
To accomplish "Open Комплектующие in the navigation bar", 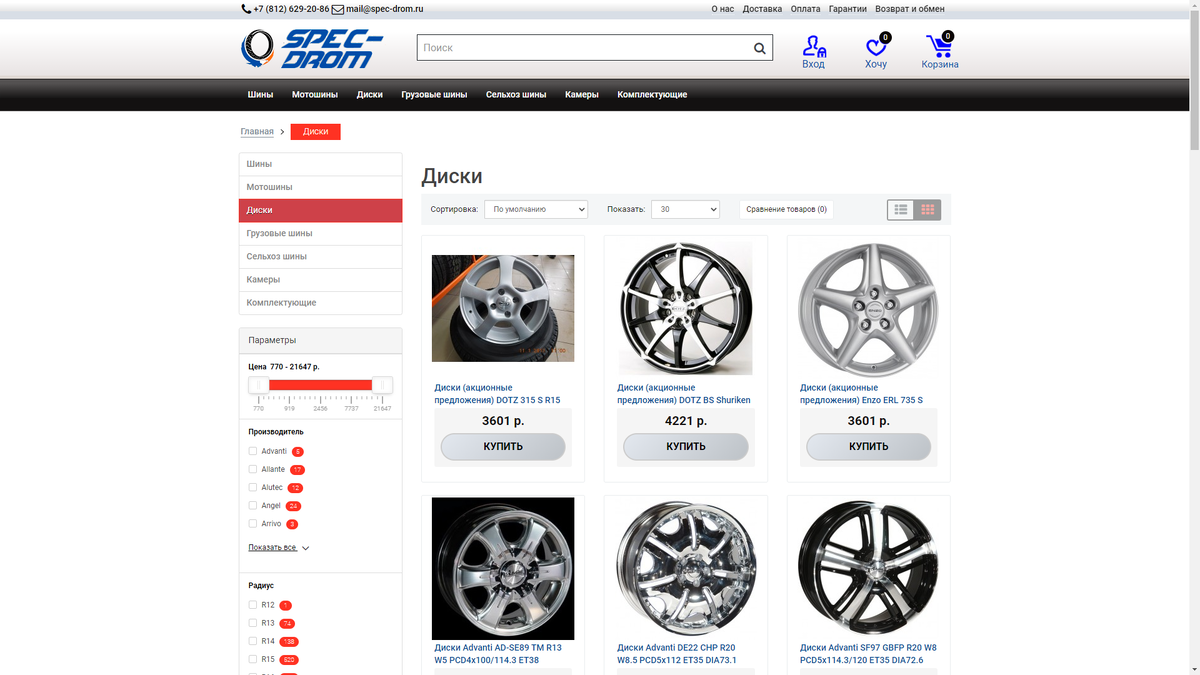I will [x=652, y=95].
